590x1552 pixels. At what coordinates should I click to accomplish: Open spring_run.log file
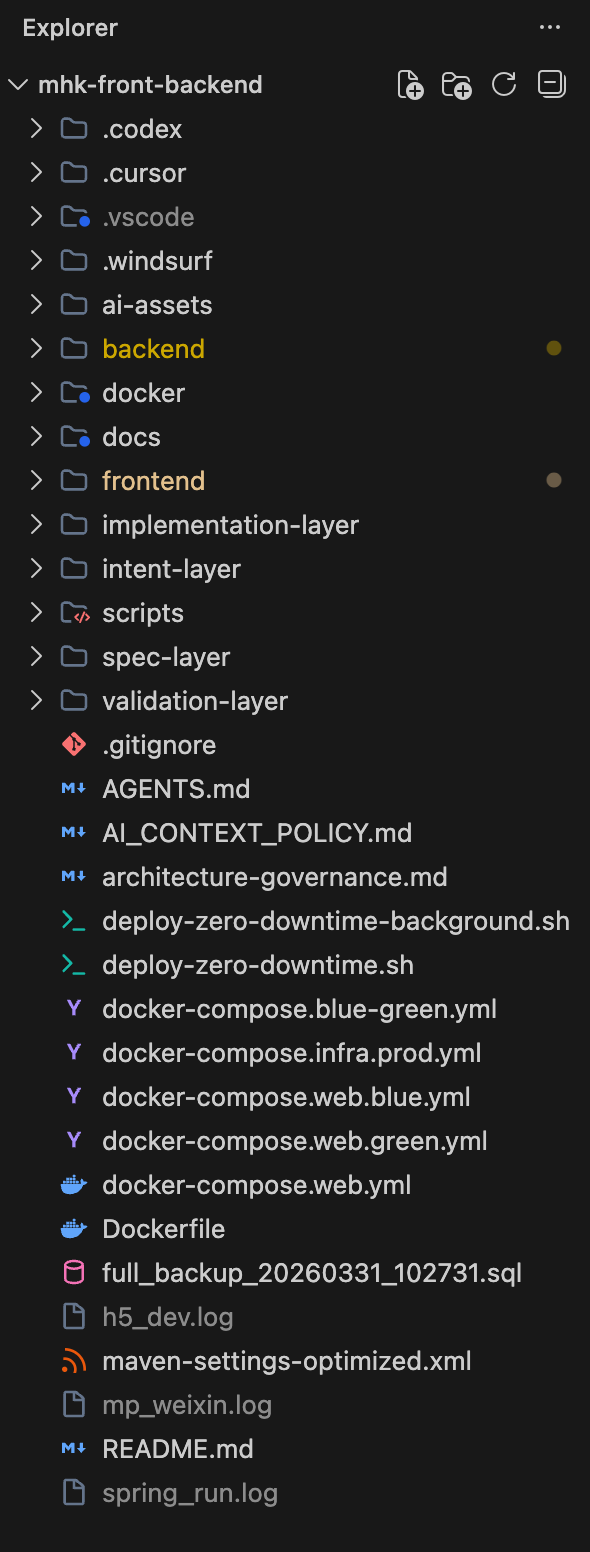click(190, 1493)
